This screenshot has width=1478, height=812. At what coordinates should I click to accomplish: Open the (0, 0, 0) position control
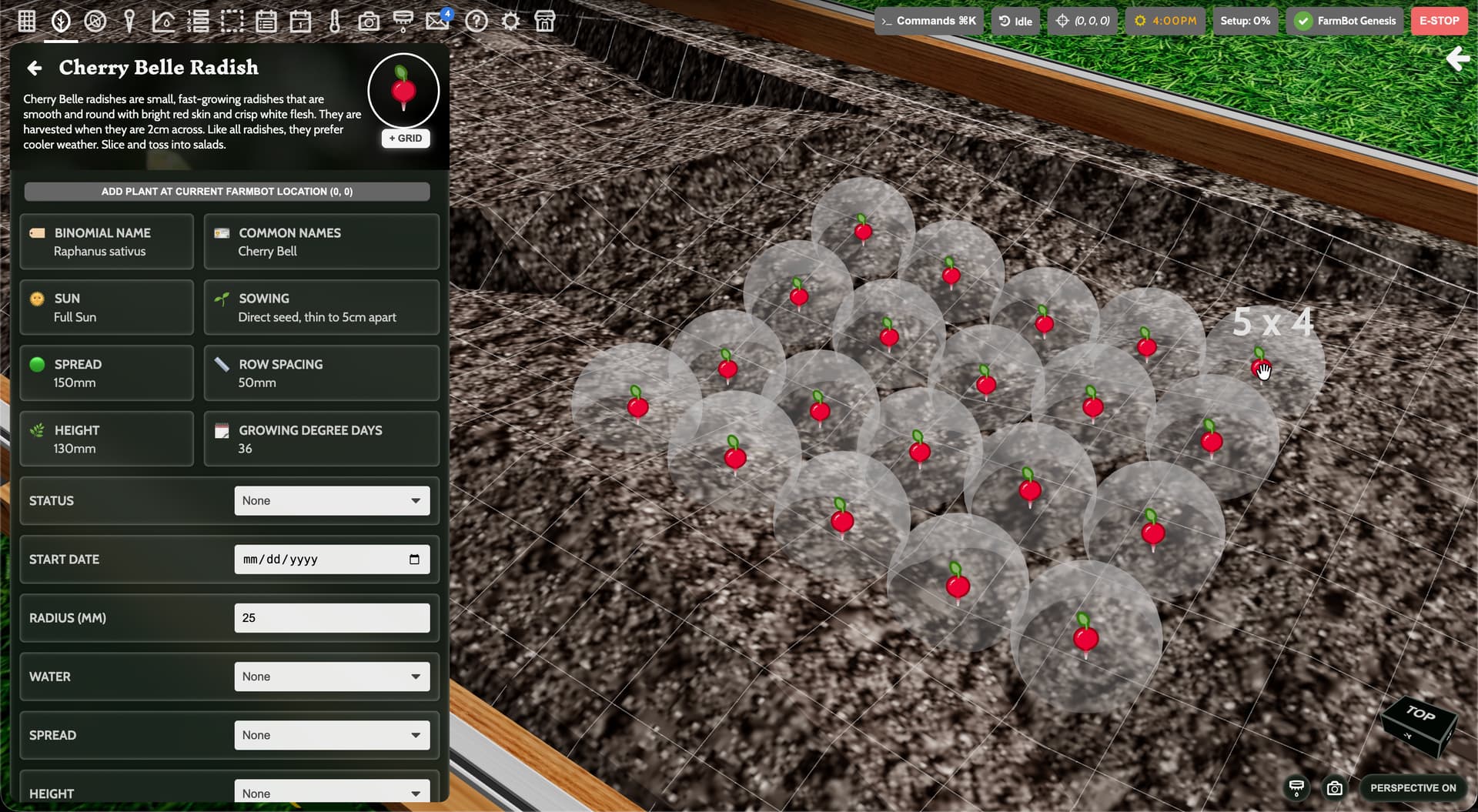tap(1083, 21)
